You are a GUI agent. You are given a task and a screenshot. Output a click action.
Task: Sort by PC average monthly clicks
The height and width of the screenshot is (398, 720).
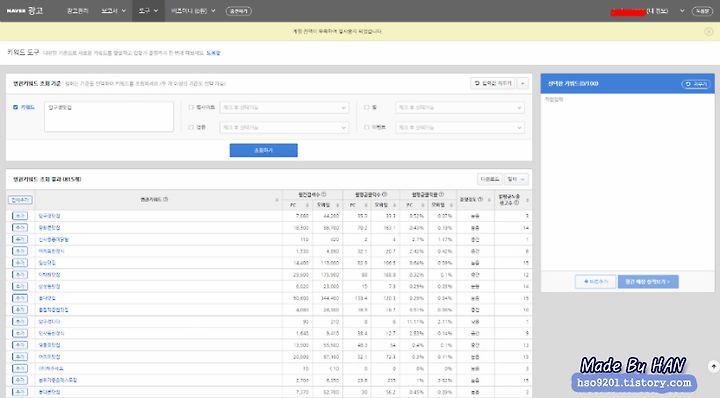366,205
